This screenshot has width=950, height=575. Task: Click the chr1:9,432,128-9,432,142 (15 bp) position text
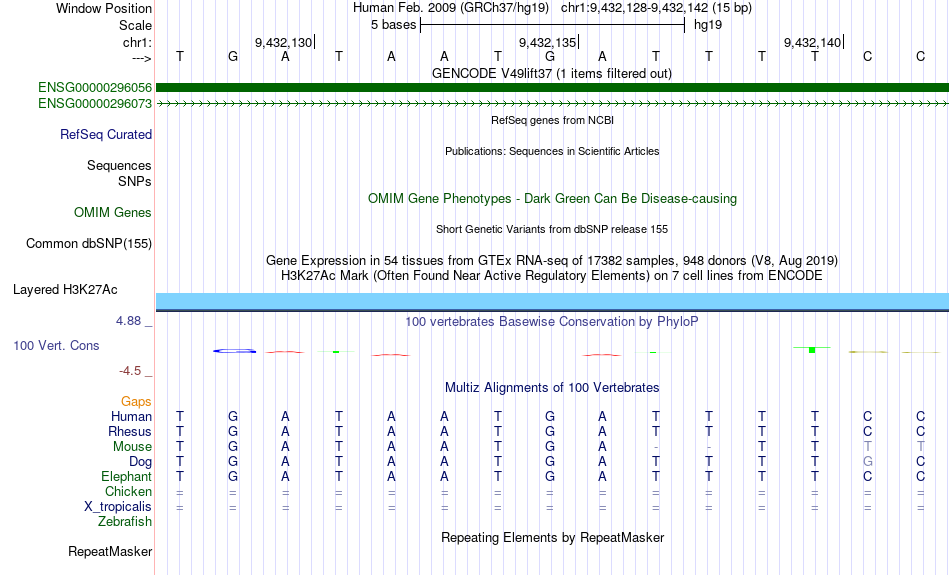656,8
